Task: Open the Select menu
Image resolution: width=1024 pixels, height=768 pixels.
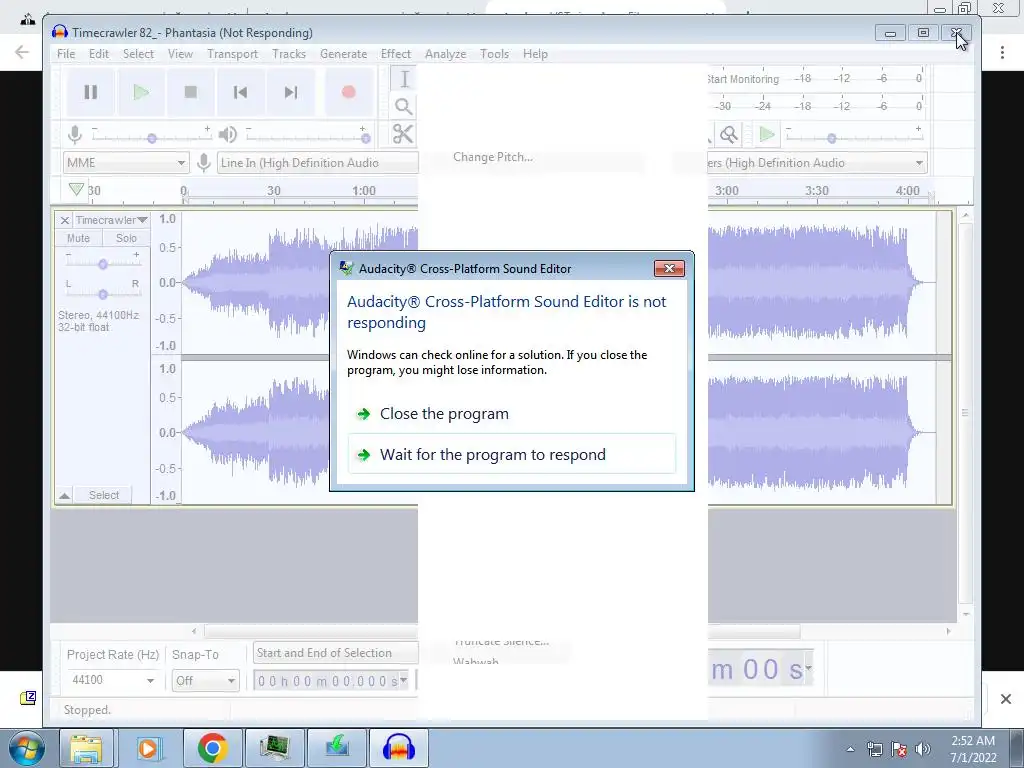Action: point(138,54)
